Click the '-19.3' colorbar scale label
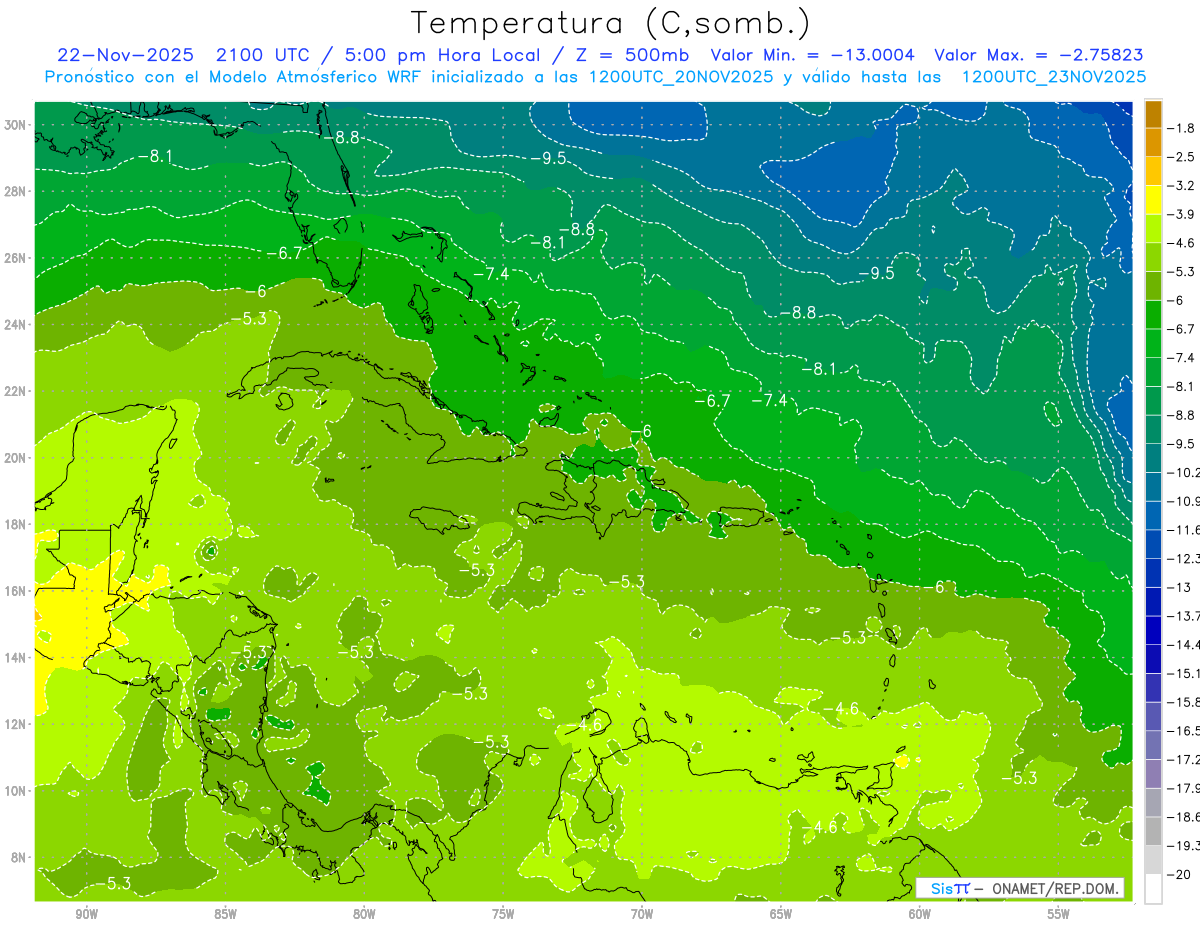 pos(1184,845)
